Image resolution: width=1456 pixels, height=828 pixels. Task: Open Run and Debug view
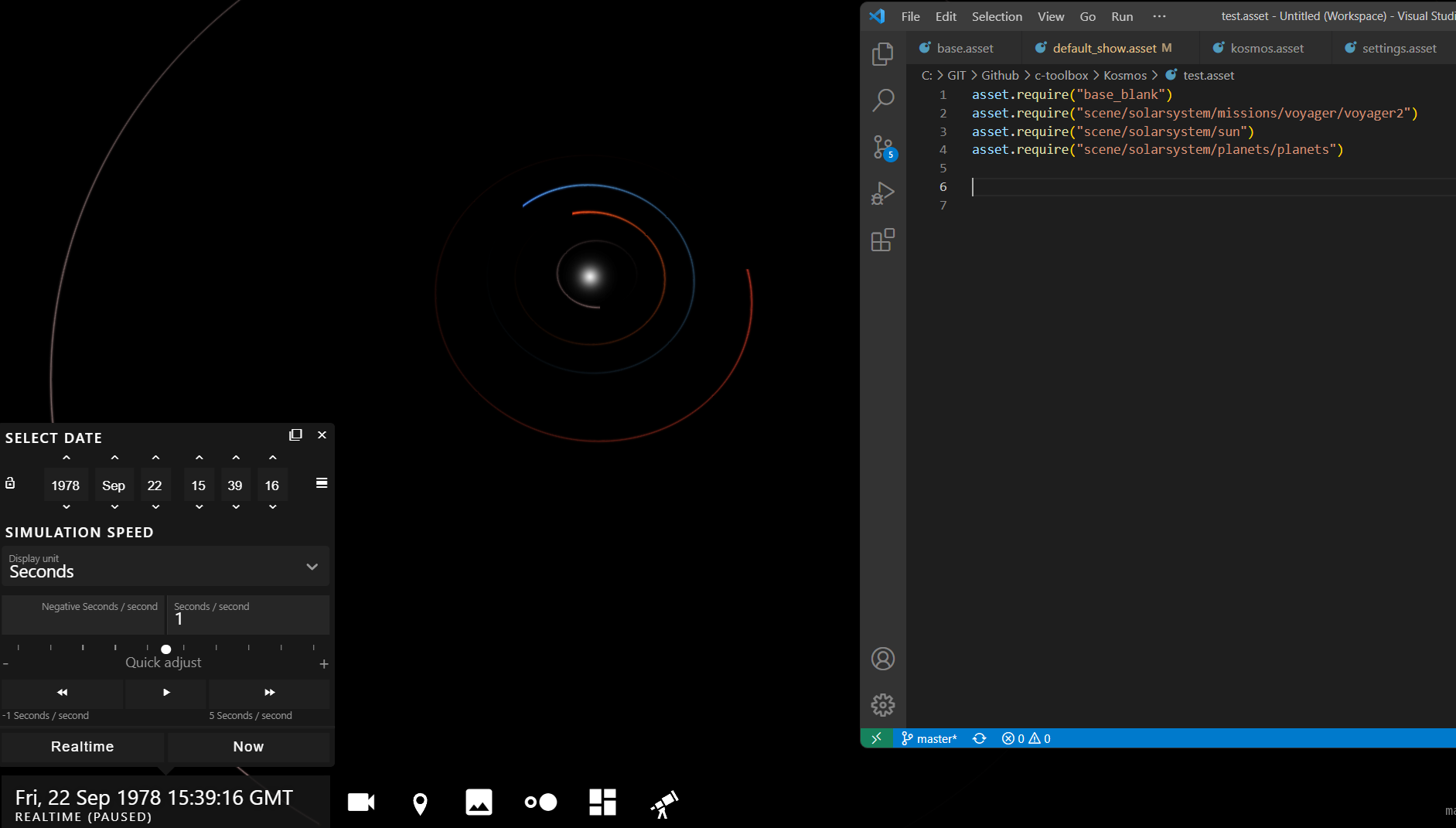[x=882, y=193]
